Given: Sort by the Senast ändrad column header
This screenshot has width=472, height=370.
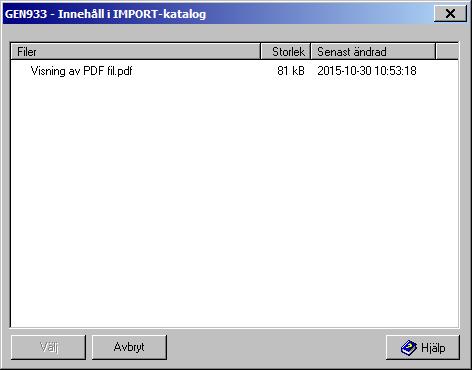Looking at the screenshot, I should [373, 52].
